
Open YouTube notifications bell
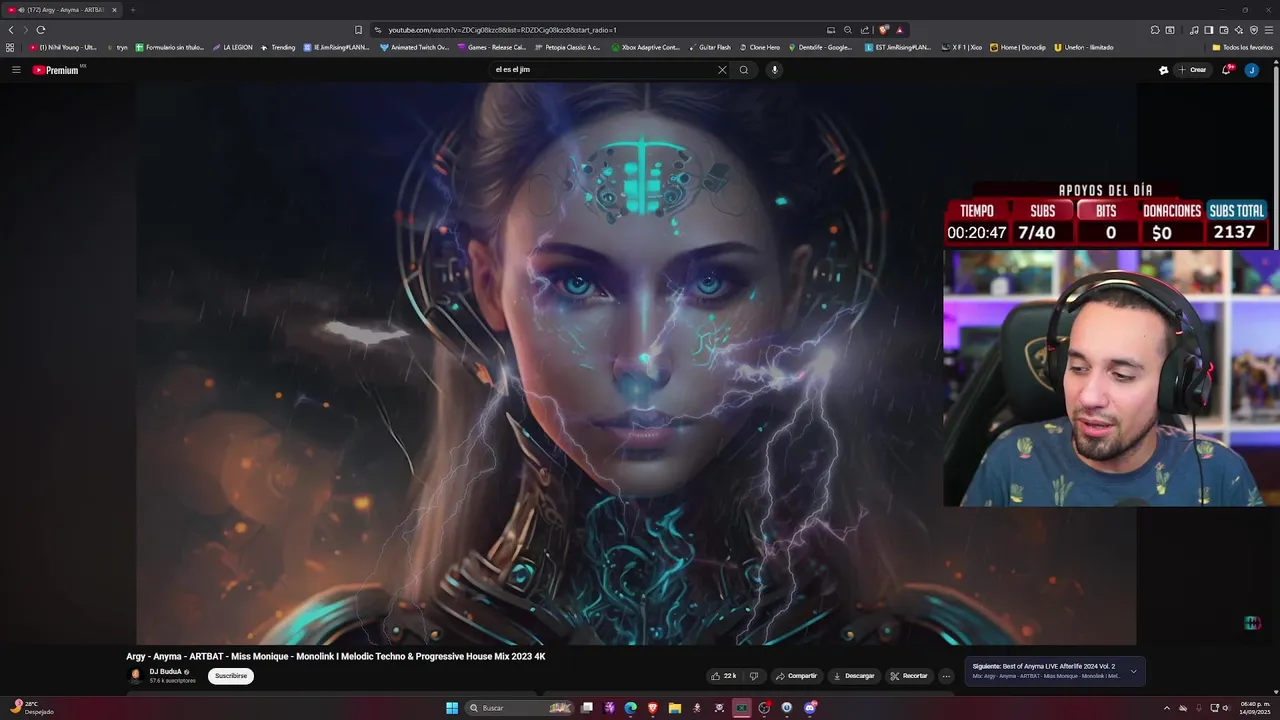1228,70
